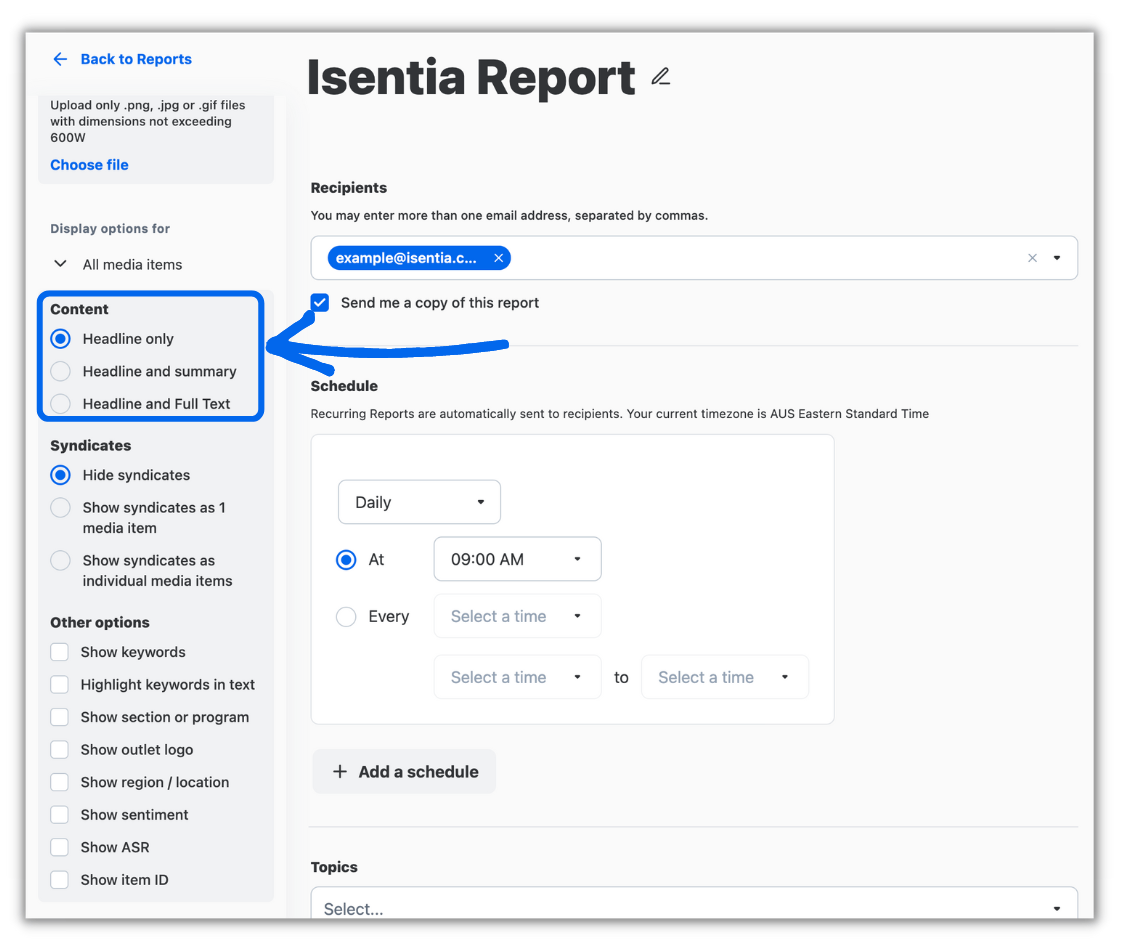
Task: Select the Every schedule radio button
Action: point(346,617)
